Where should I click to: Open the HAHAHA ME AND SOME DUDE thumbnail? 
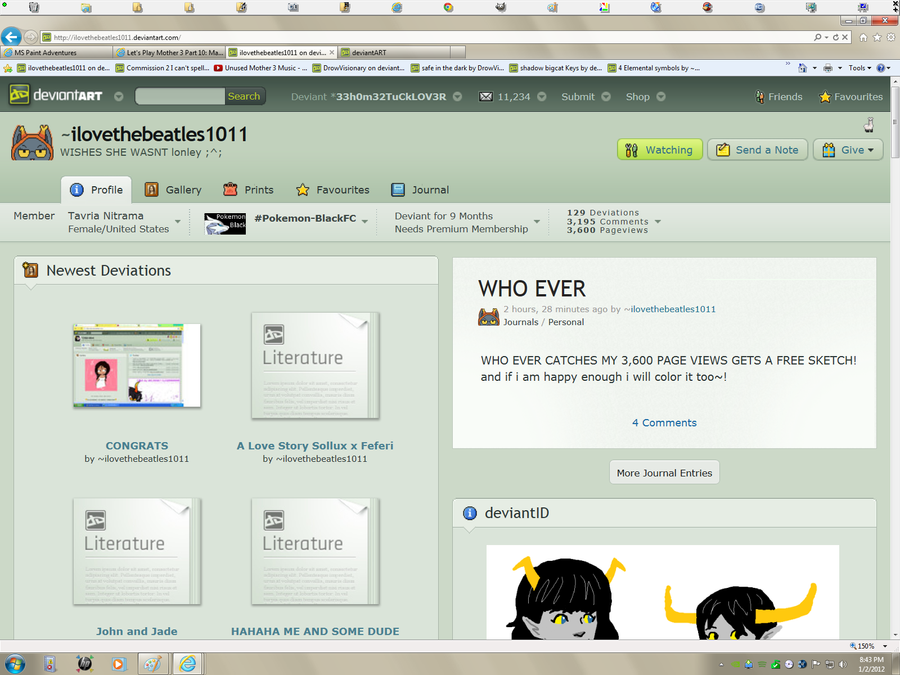click(x=315, y=552)
